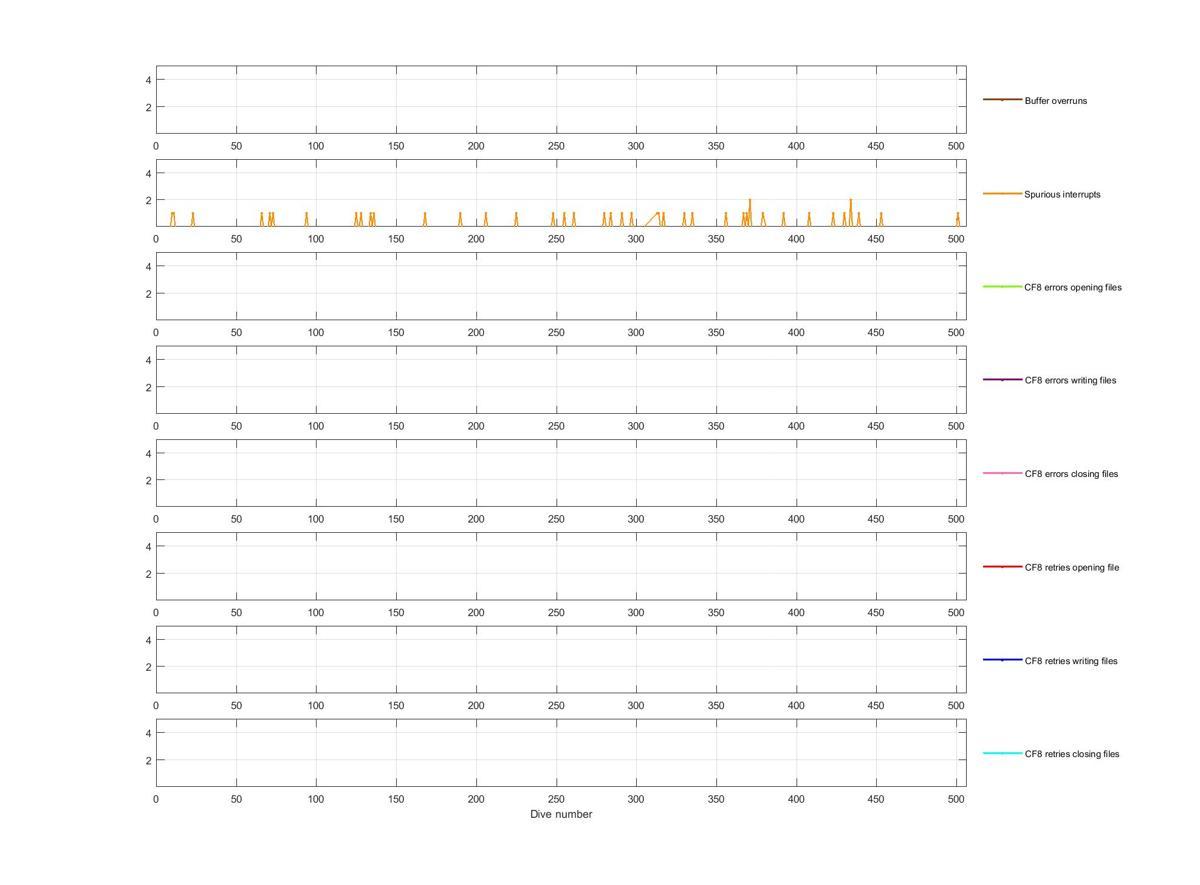Click the orange Spurious interrupts legend line
This screenshot has height=885, width=1200.
(x=1002, y=193)
